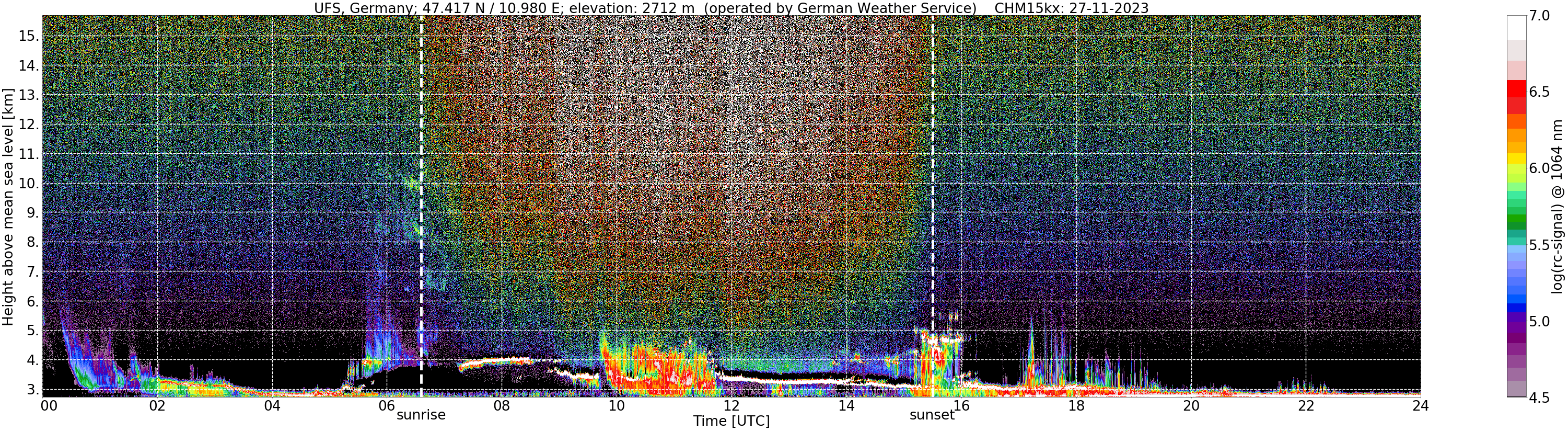Click the y-axis tick label '15.'
This screenshot has height=431, width=1568.
pyautogui.click(x=28, y=36)
